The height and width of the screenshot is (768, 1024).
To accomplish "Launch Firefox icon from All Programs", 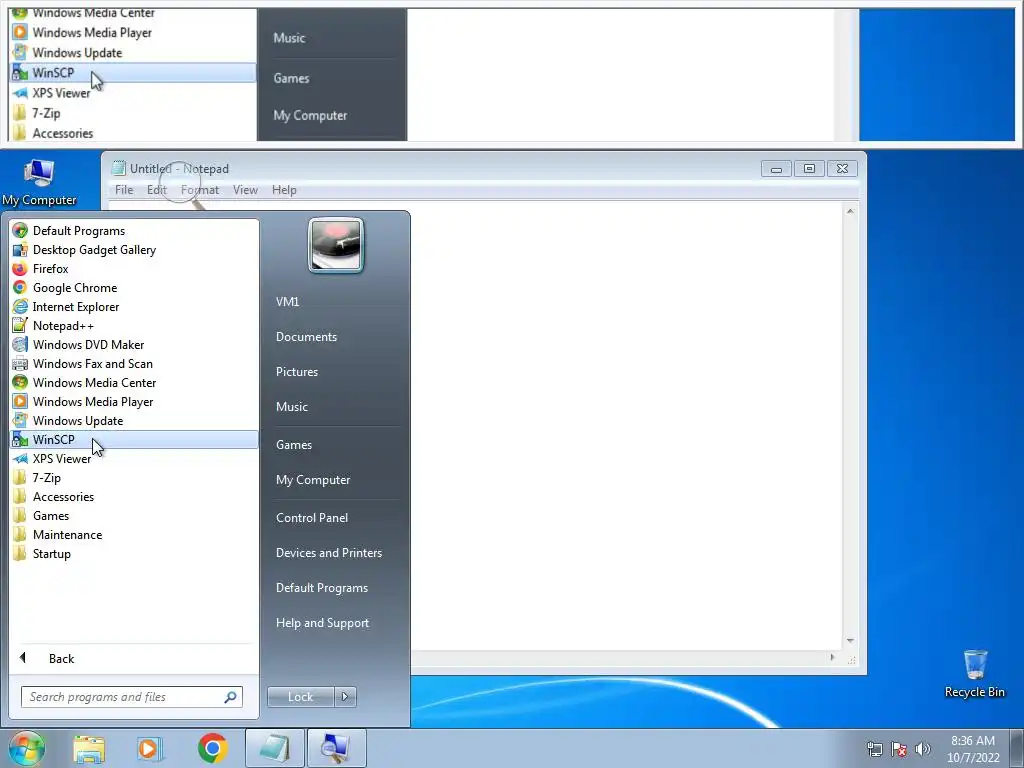I will [x=20, y=268].
